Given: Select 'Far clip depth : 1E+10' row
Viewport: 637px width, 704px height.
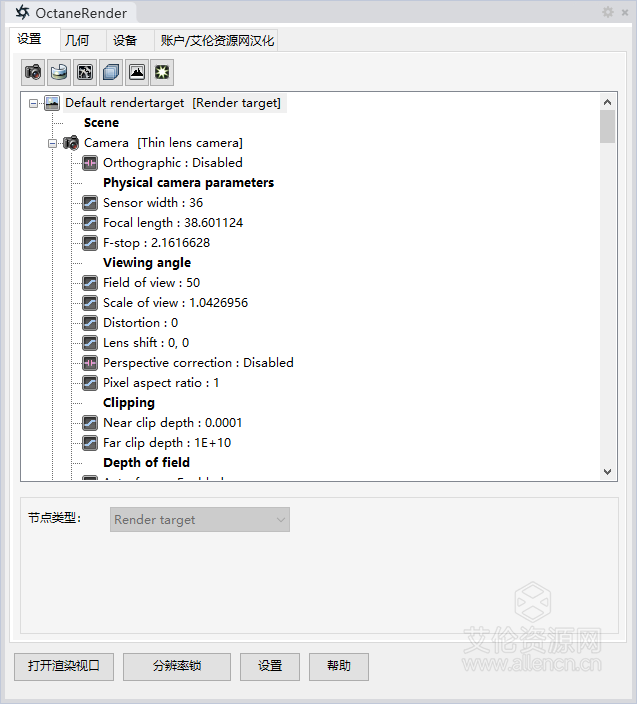Looking at the screenshot, I should click(167, 443).
